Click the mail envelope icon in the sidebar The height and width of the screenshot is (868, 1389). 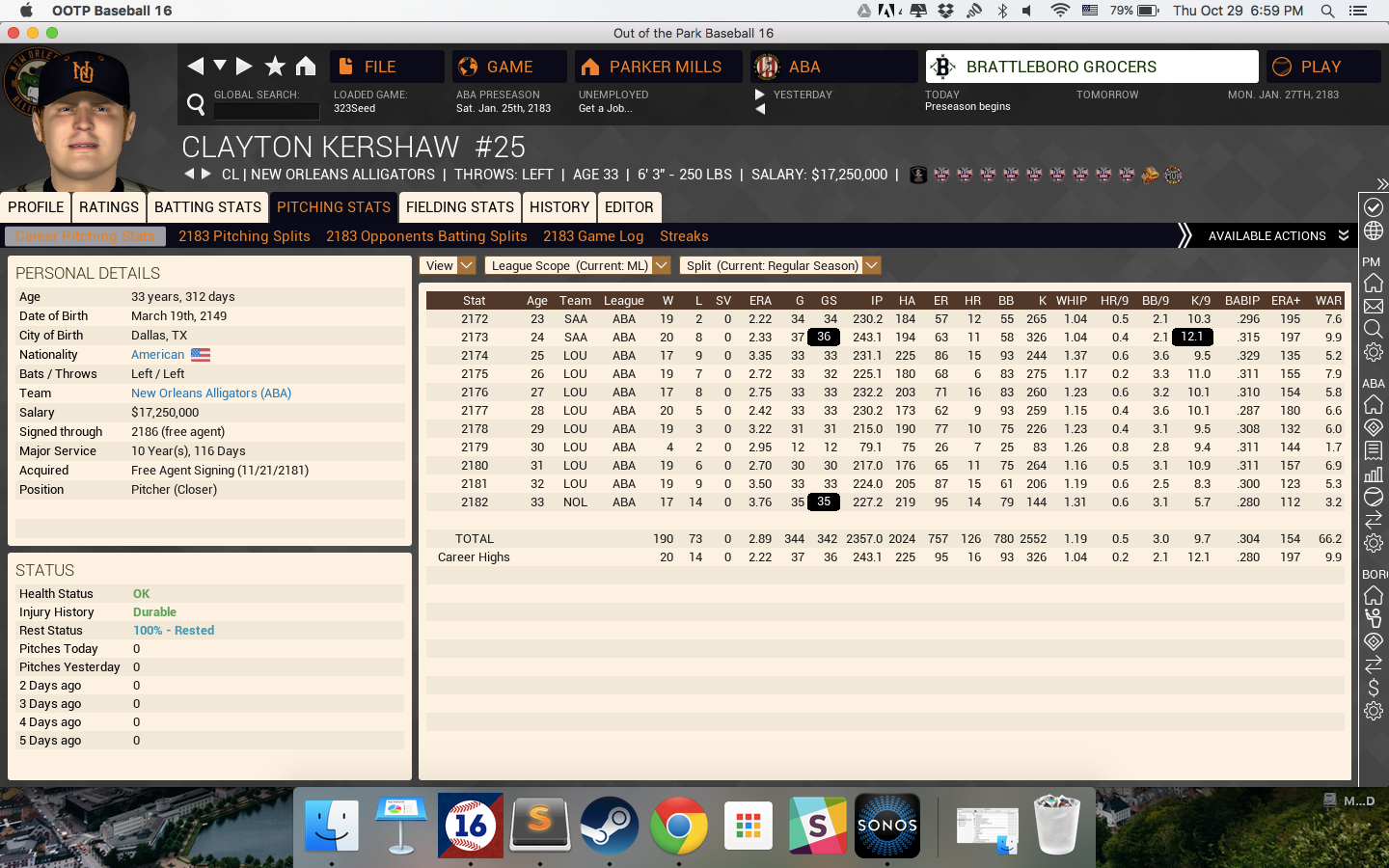click(1374, 307)
